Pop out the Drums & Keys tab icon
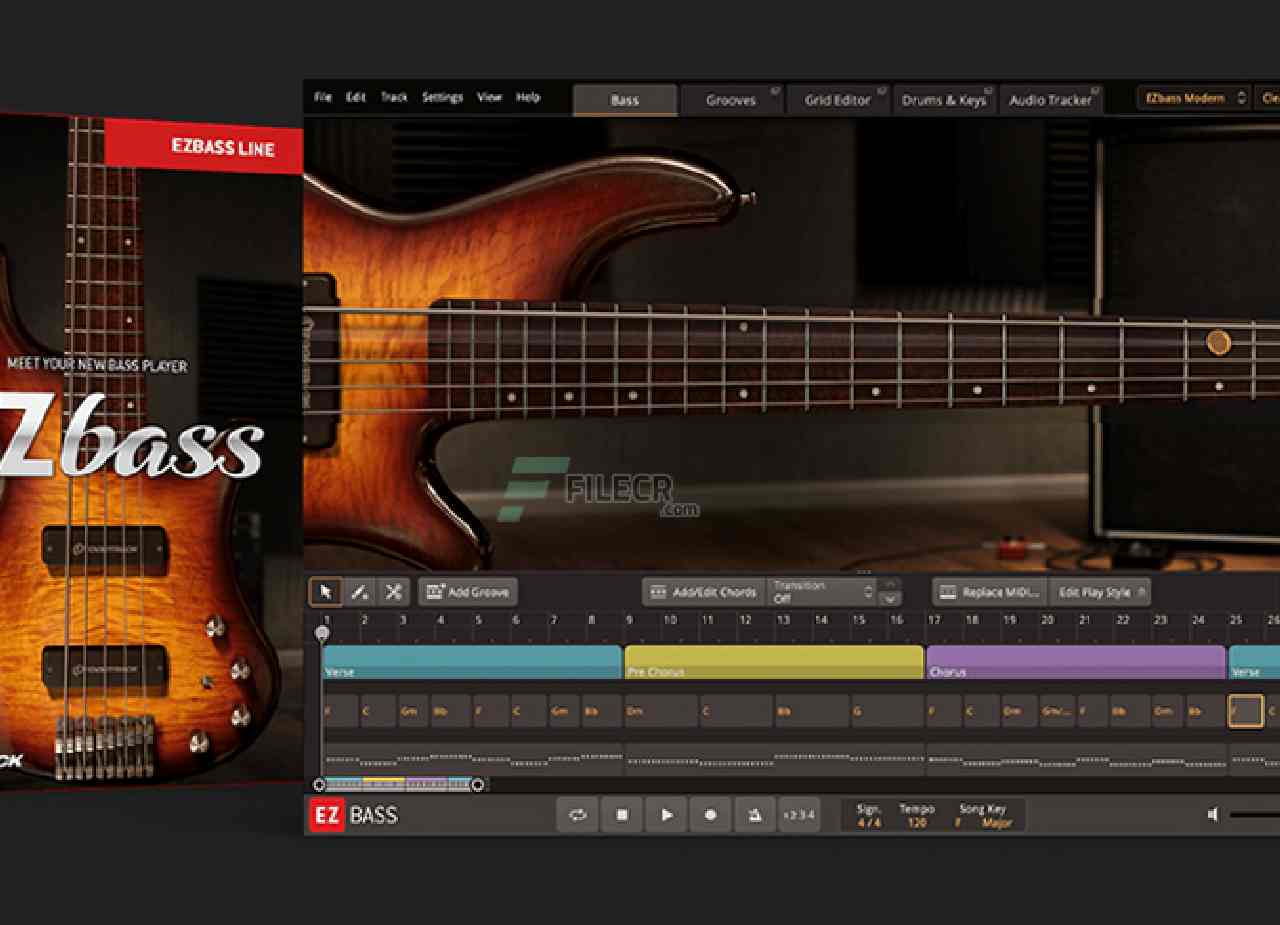The width and height of the screenshot is (1280, 925). coord(989,91)
